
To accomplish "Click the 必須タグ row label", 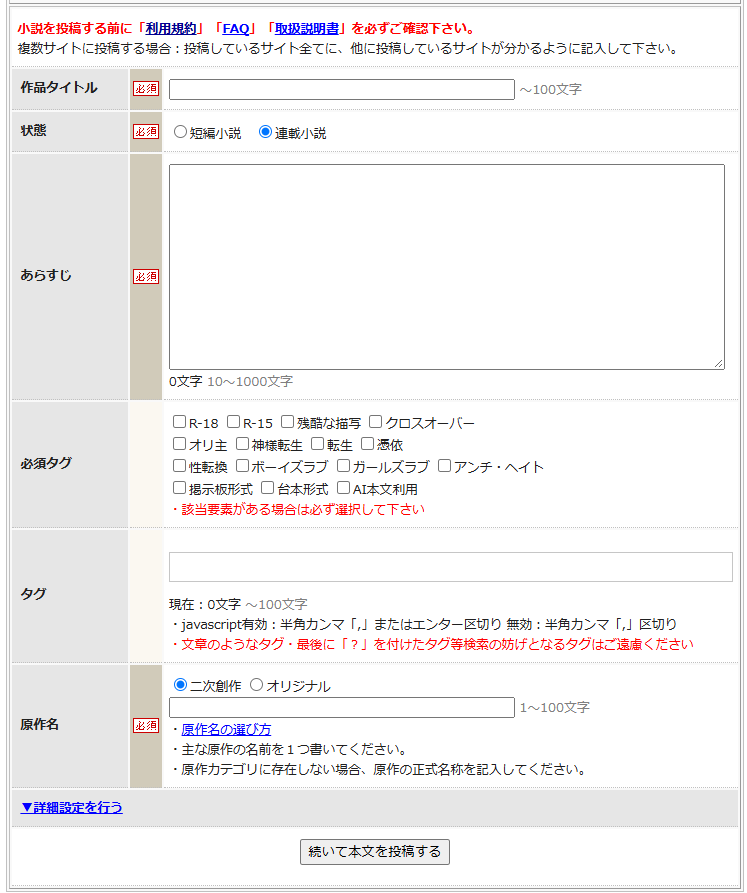I will click(46, 464).
